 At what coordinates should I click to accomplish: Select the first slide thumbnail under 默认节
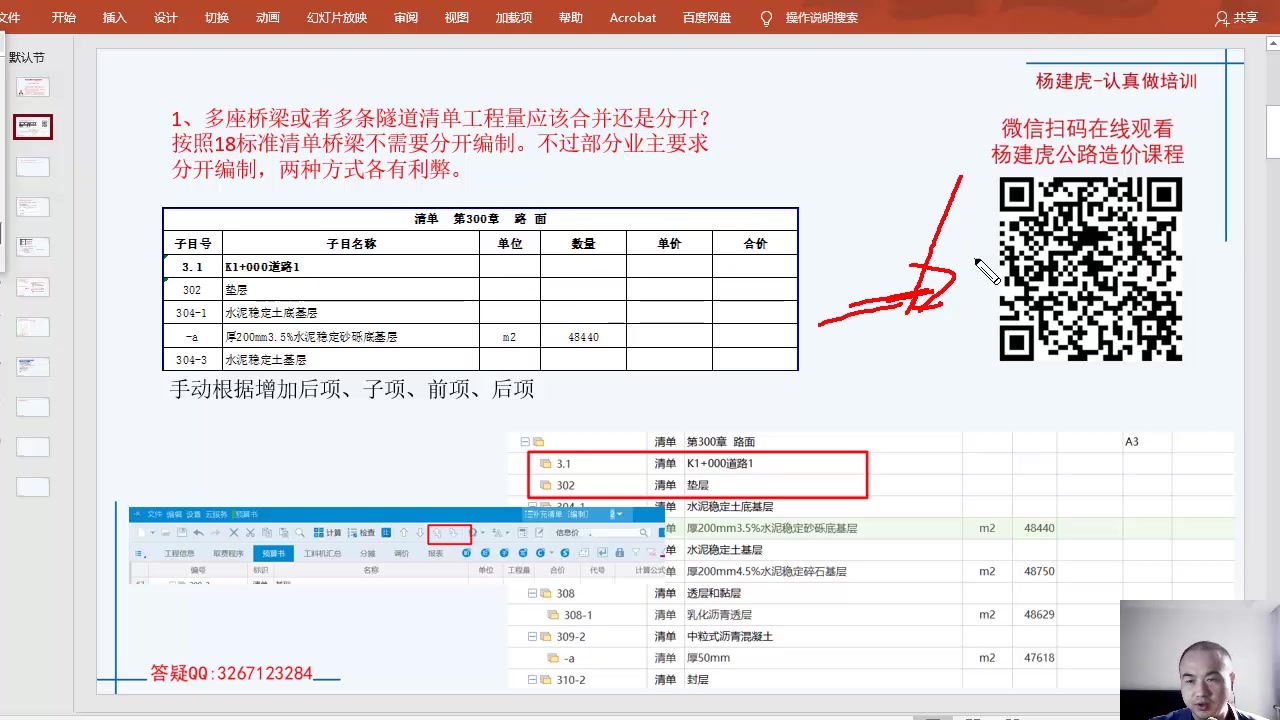coord(33,87)
